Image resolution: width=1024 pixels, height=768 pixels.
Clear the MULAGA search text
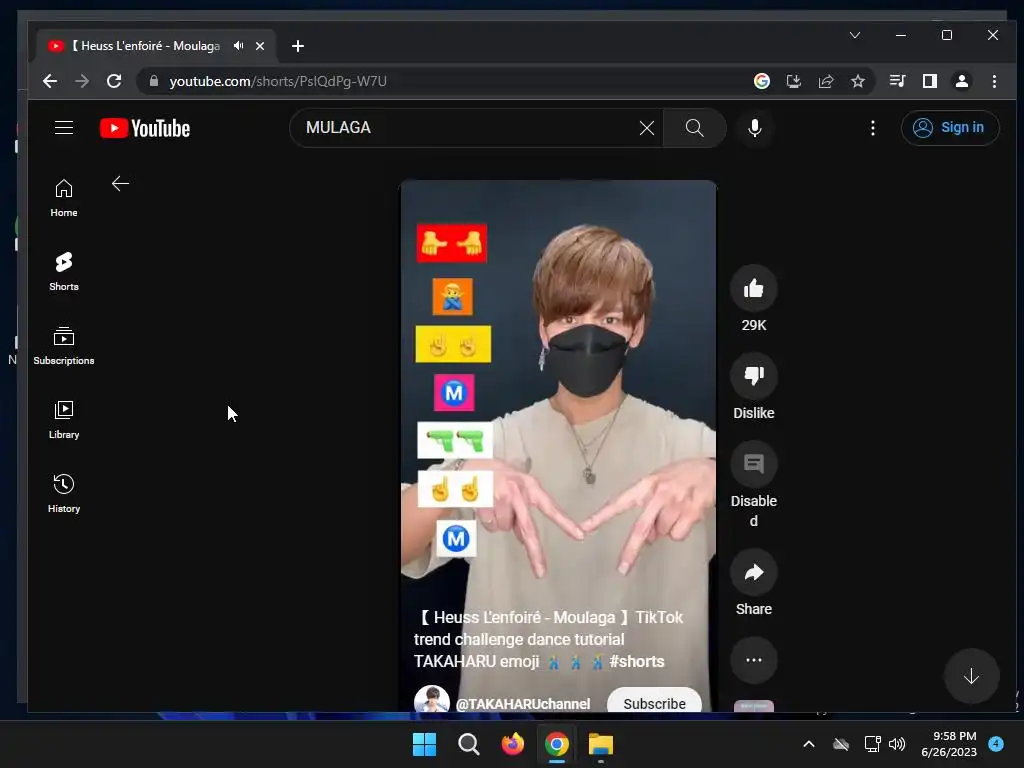tap(647, 128)
